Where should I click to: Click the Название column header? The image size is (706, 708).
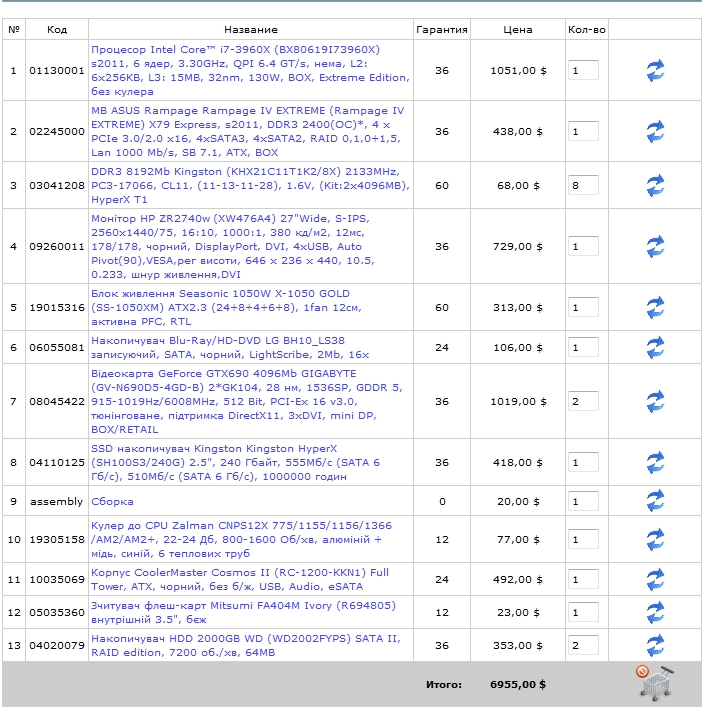tap(251, 30)
